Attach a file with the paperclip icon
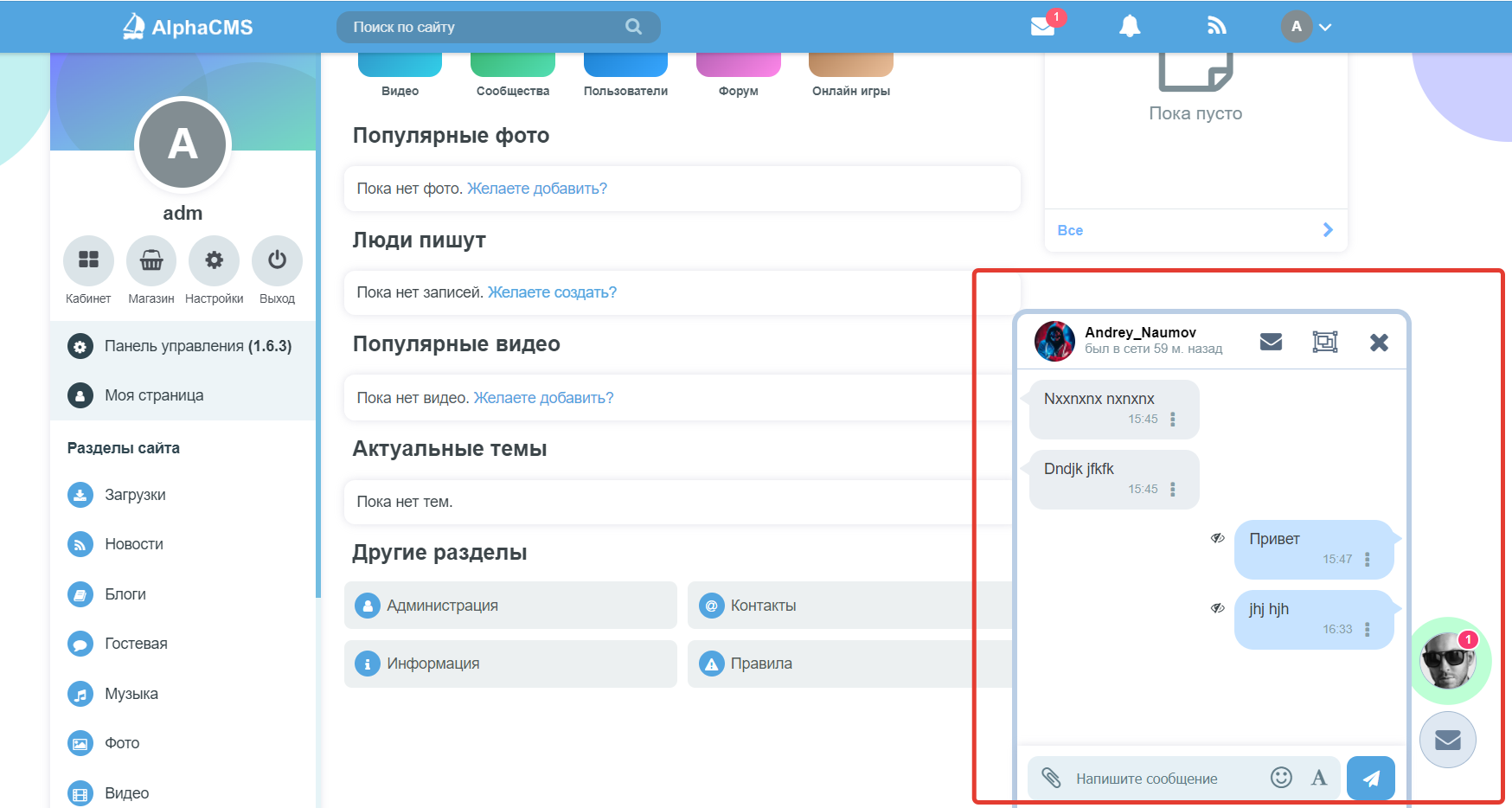 pyautogui.click(x=1051, y=778)
